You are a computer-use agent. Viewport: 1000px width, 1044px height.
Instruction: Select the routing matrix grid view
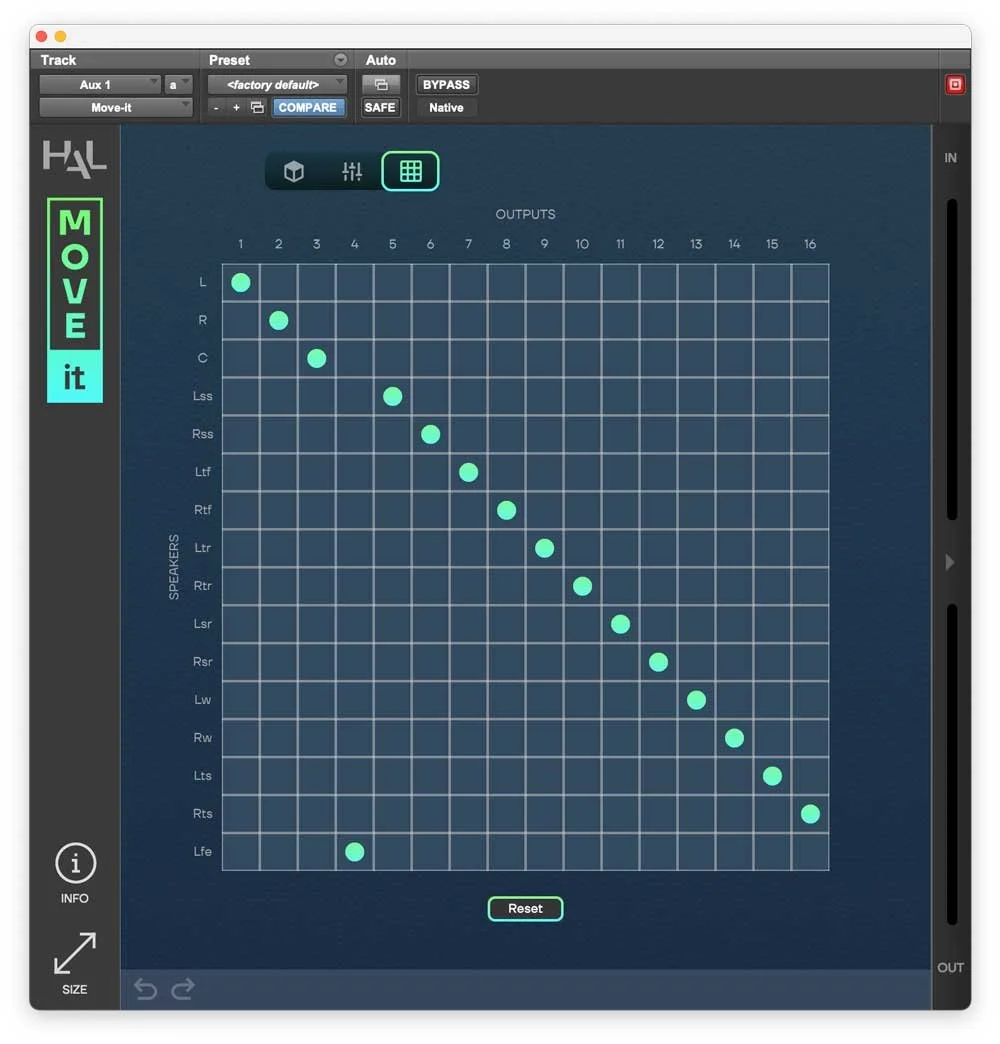tap(410, 171)
